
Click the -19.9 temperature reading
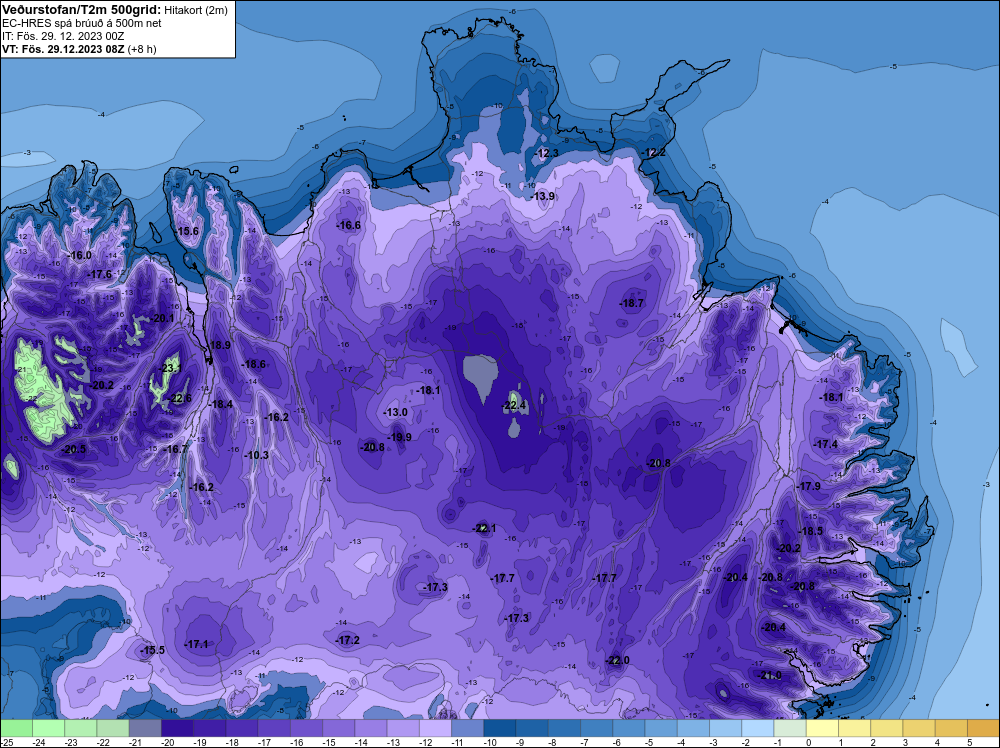pyautogui.click(x=400, y=437)
